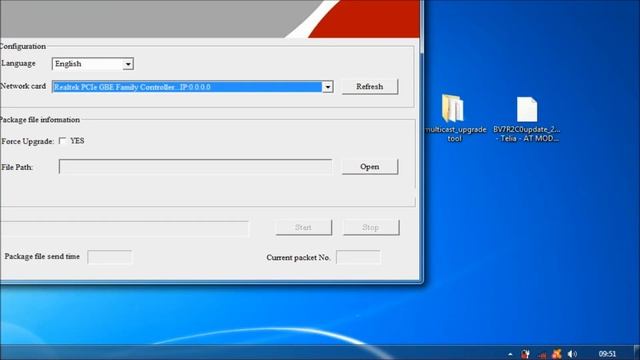The width and height of the screenshot is (640, 360).
Task: Click the Package file send time field
Action: tap(109, 257)
